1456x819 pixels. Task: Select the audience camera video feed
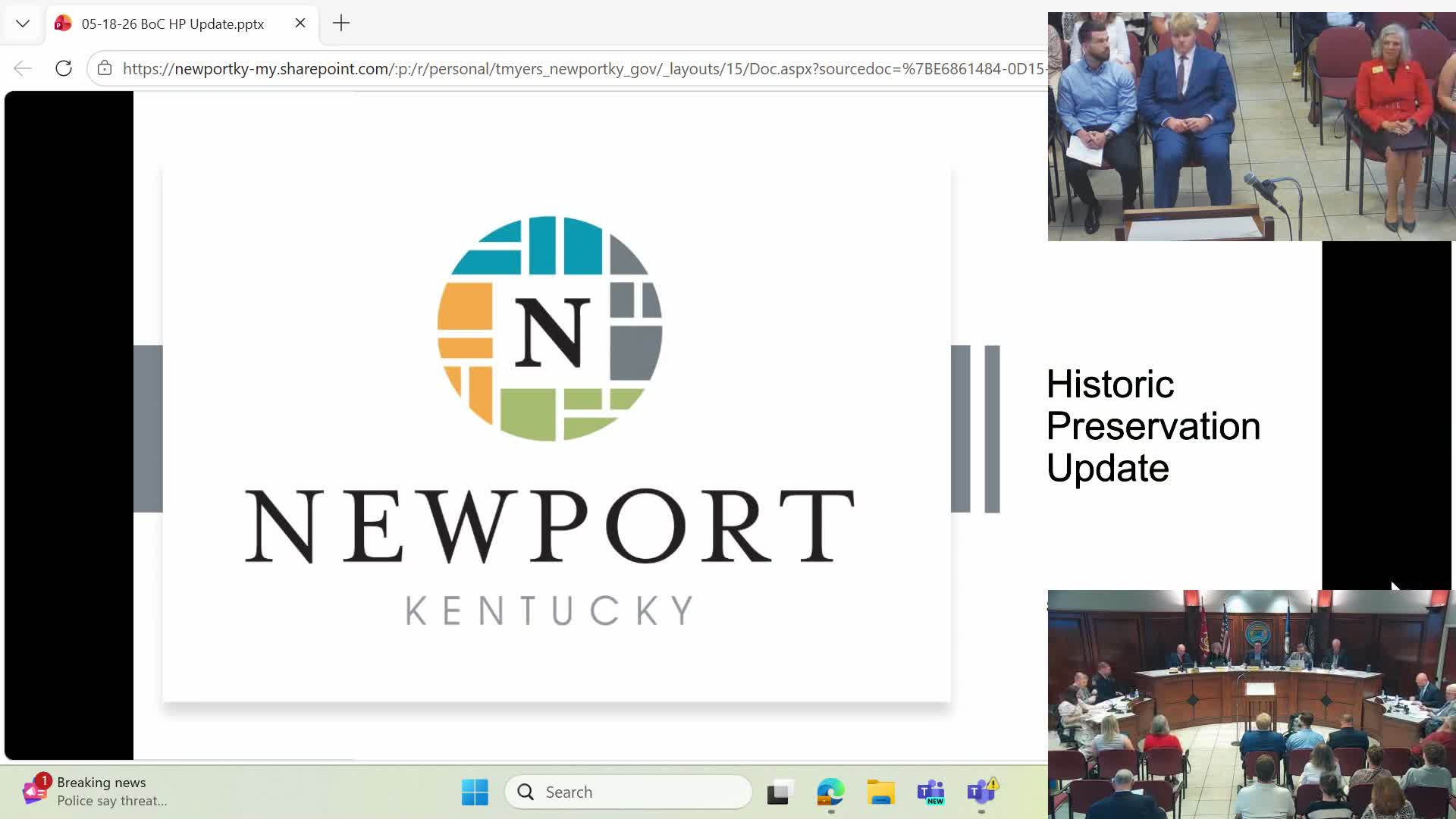click(1251, 127)
